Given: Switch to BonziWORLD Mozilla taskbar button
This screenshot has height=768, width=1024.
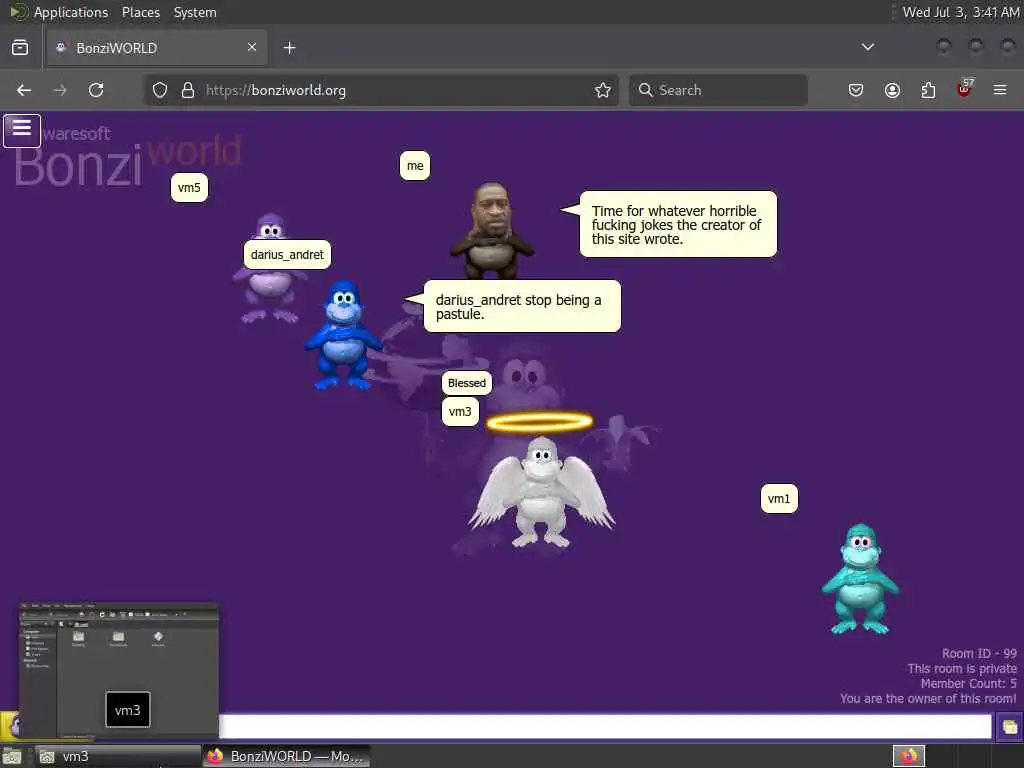Looking at the screenshot, I should tap(287, 756).
